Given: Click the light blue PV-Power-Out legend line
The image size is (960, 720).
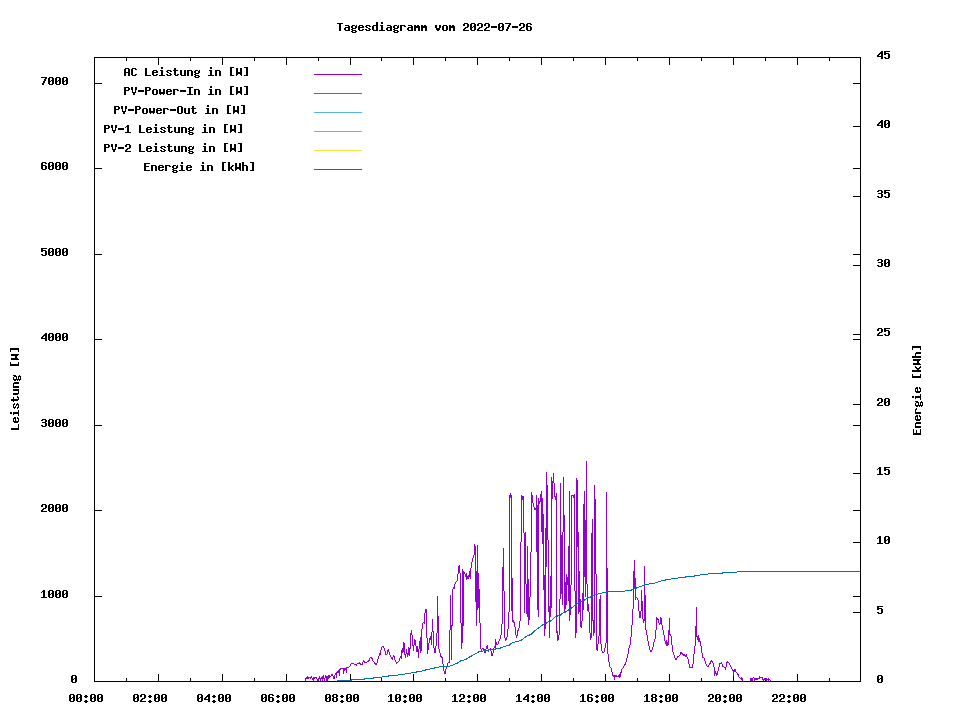Looking at the screenshot, I should click(337, 112).
